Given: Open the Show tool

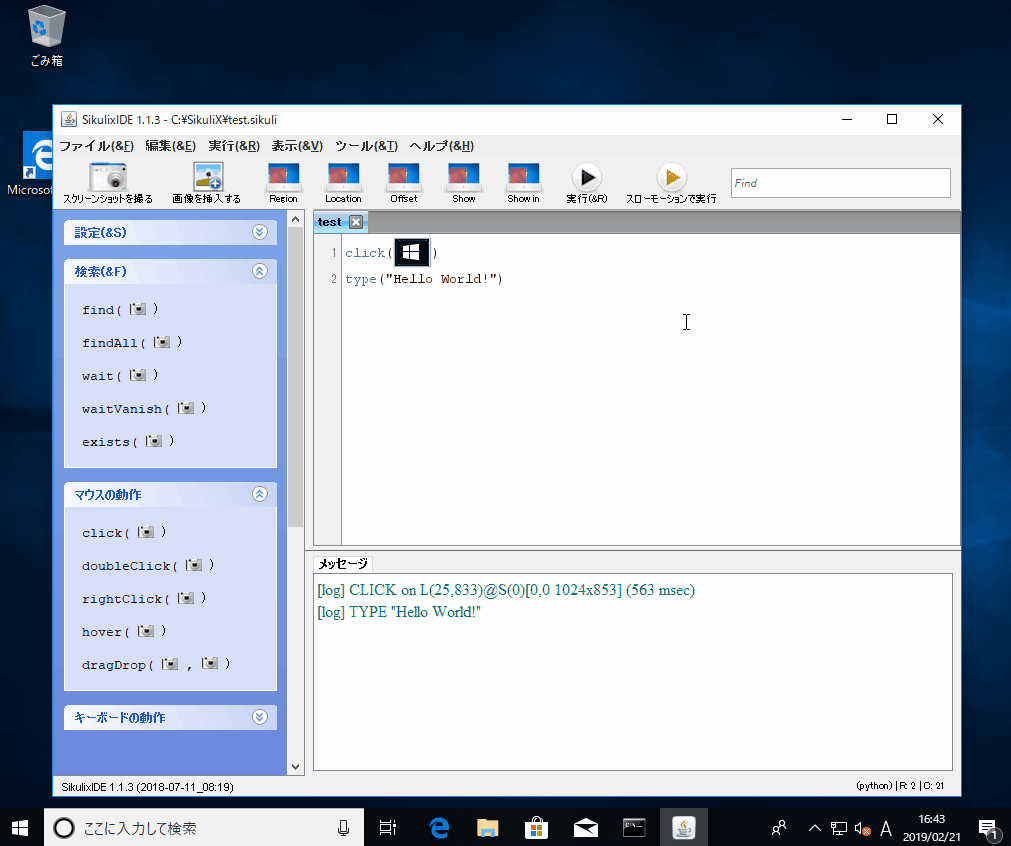Looking at the screenshot, I should tap(463, 182).
